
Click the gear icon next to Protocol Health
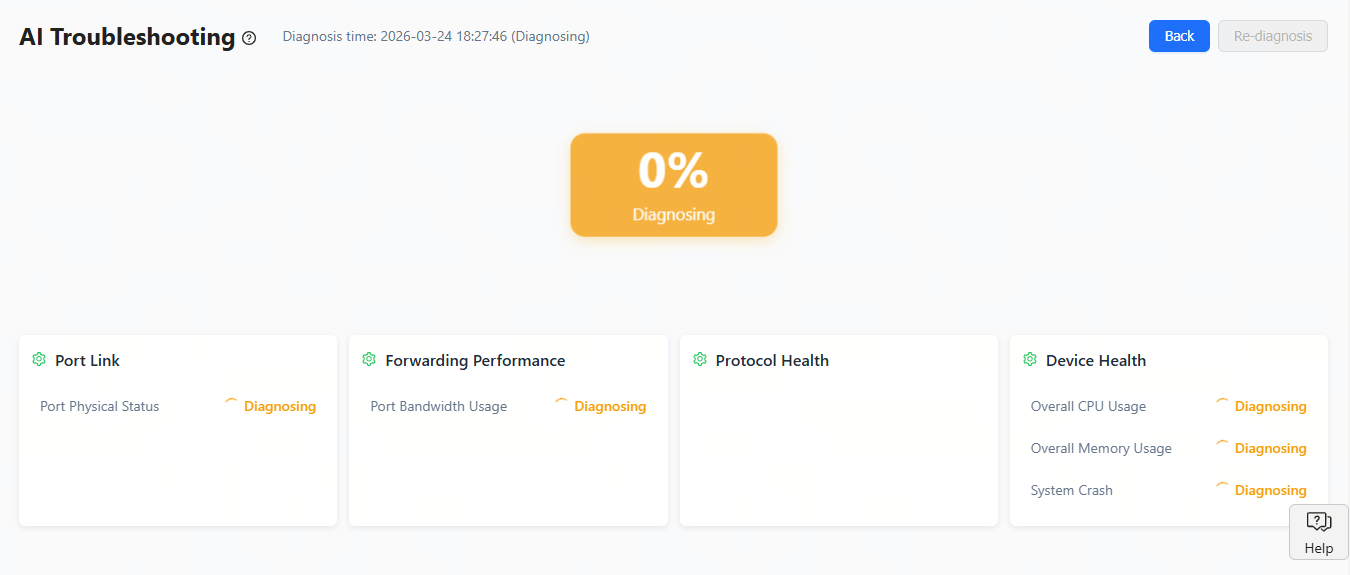(700, 359)
